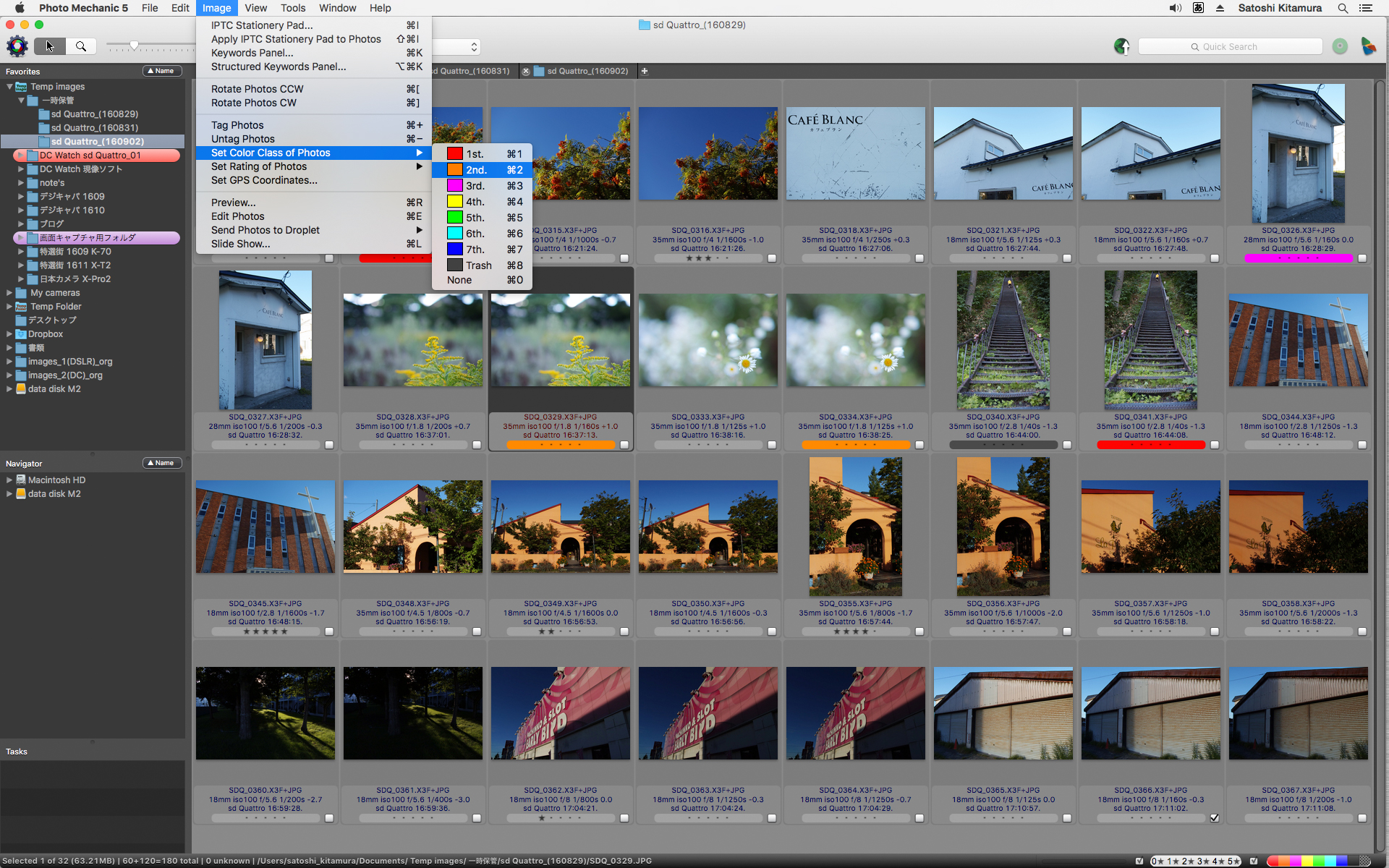Select the arrow pointer tool
This screenshot has height=868, width=1389.
coord(50,47)
